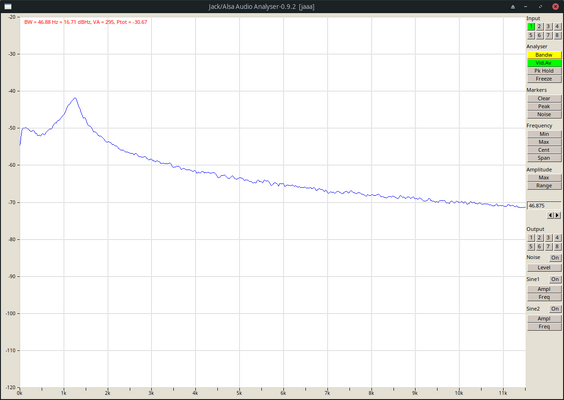Image resolution: width=564 pixels, height=400 pixels.
Task: Set a Noise marker
Action: 544,114
